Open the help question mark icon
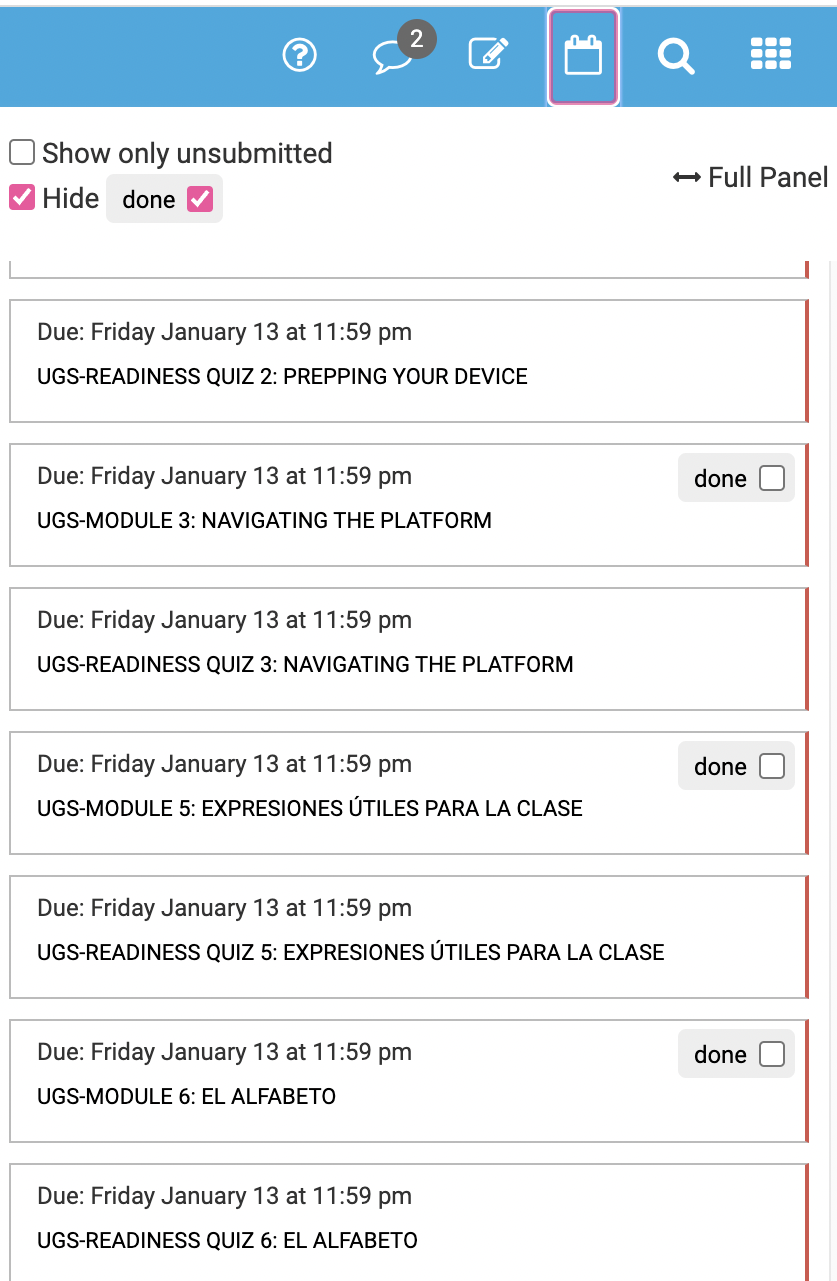Viewport: 837px width, 1281px height. [300, 55]
